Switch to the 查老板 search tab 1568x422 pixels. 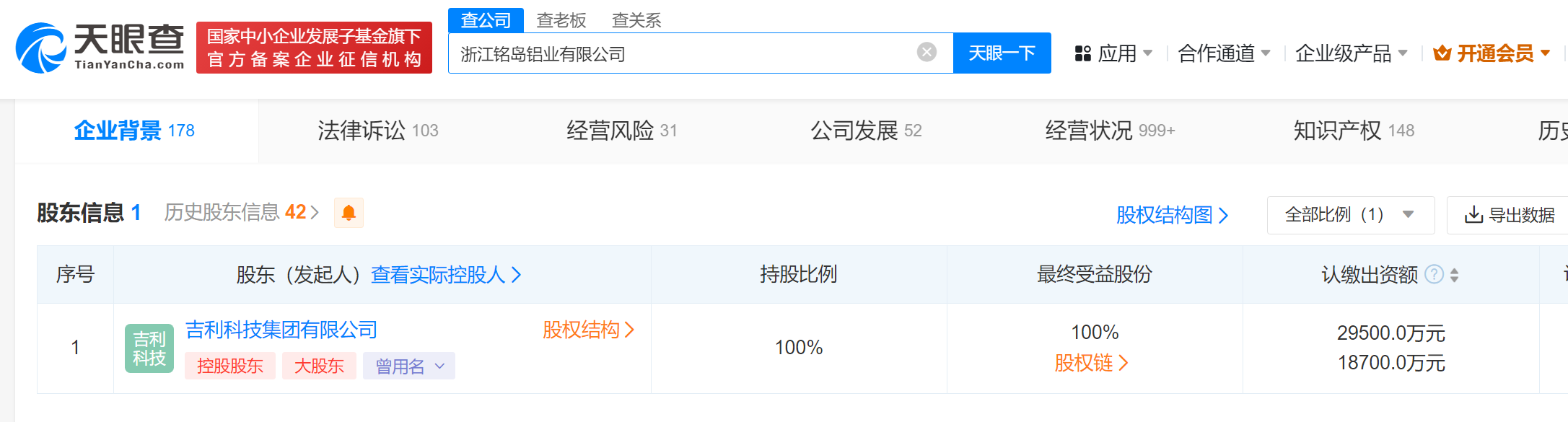(x=561, y=20)
